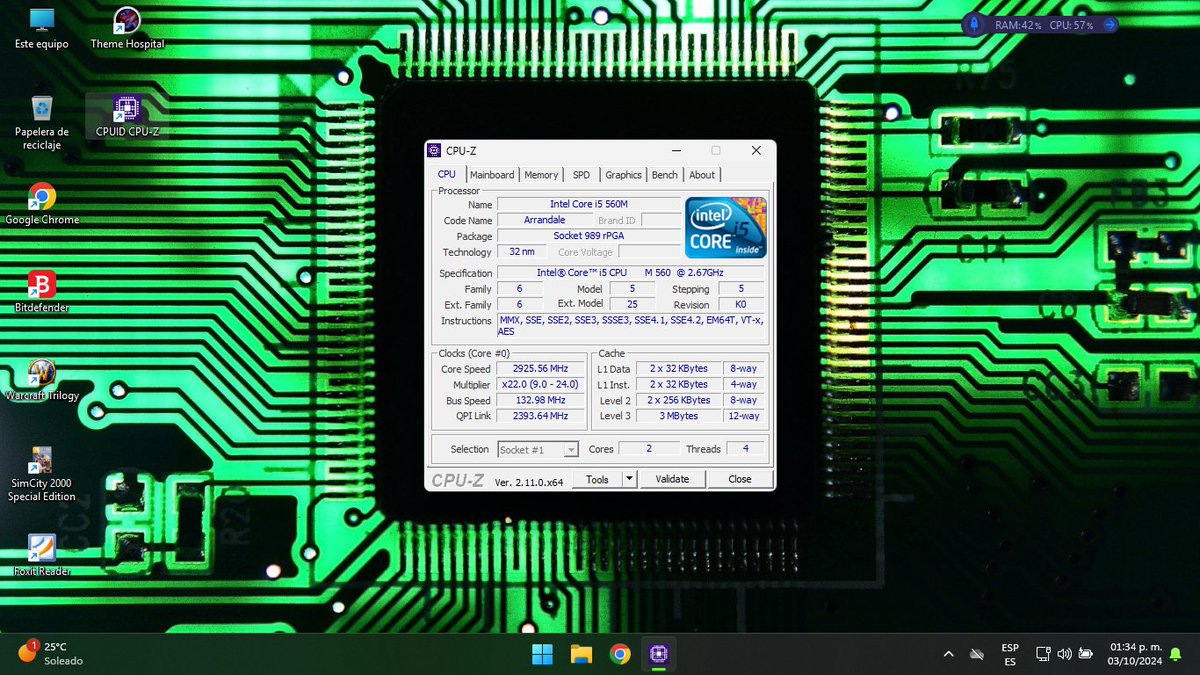Open the Memory tab
The height and width of the screenshot is (675, 1200).
[x=541, y=175]
